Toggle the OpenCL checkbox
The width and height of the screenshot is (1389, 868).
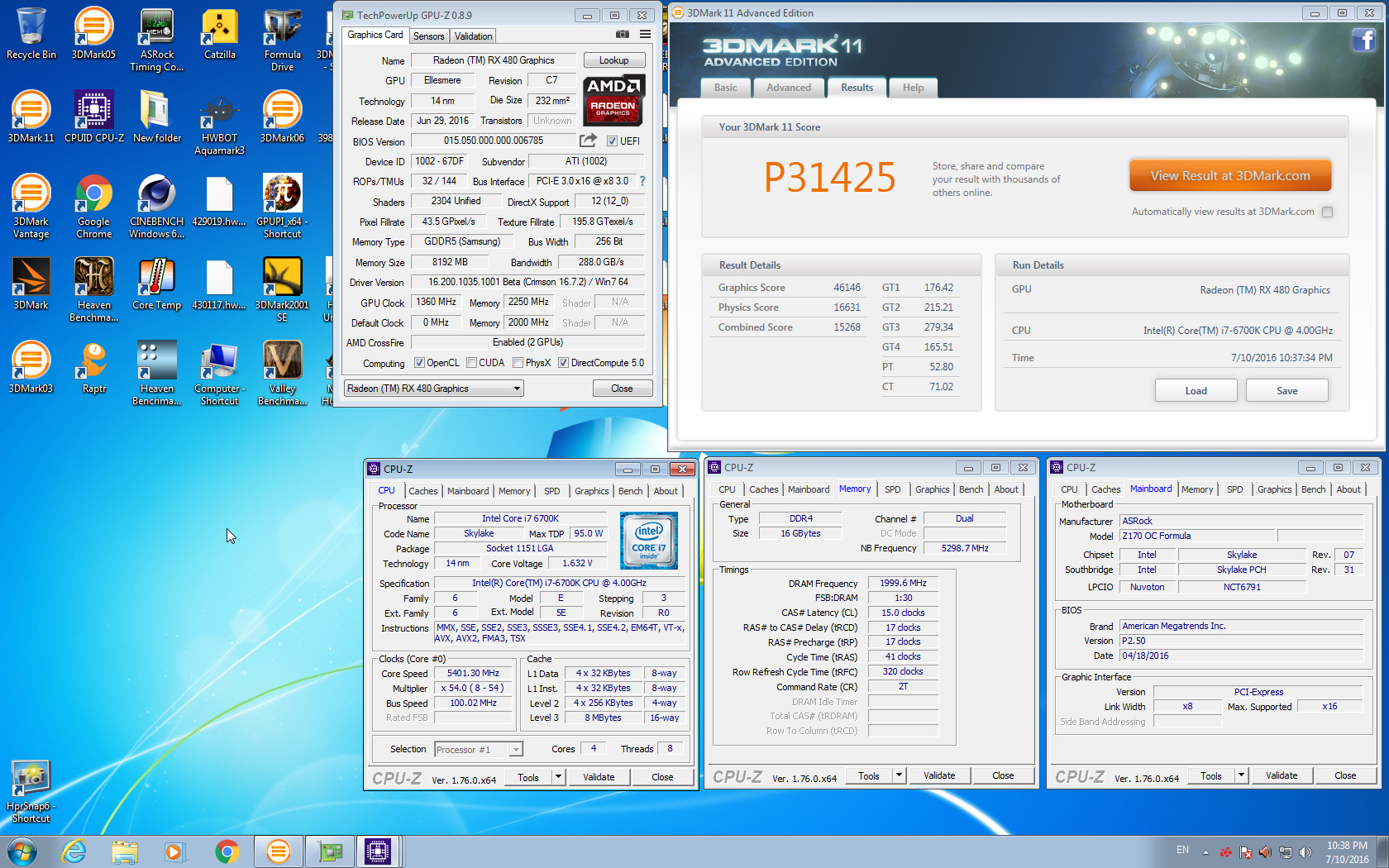click(x=419, y=363)
